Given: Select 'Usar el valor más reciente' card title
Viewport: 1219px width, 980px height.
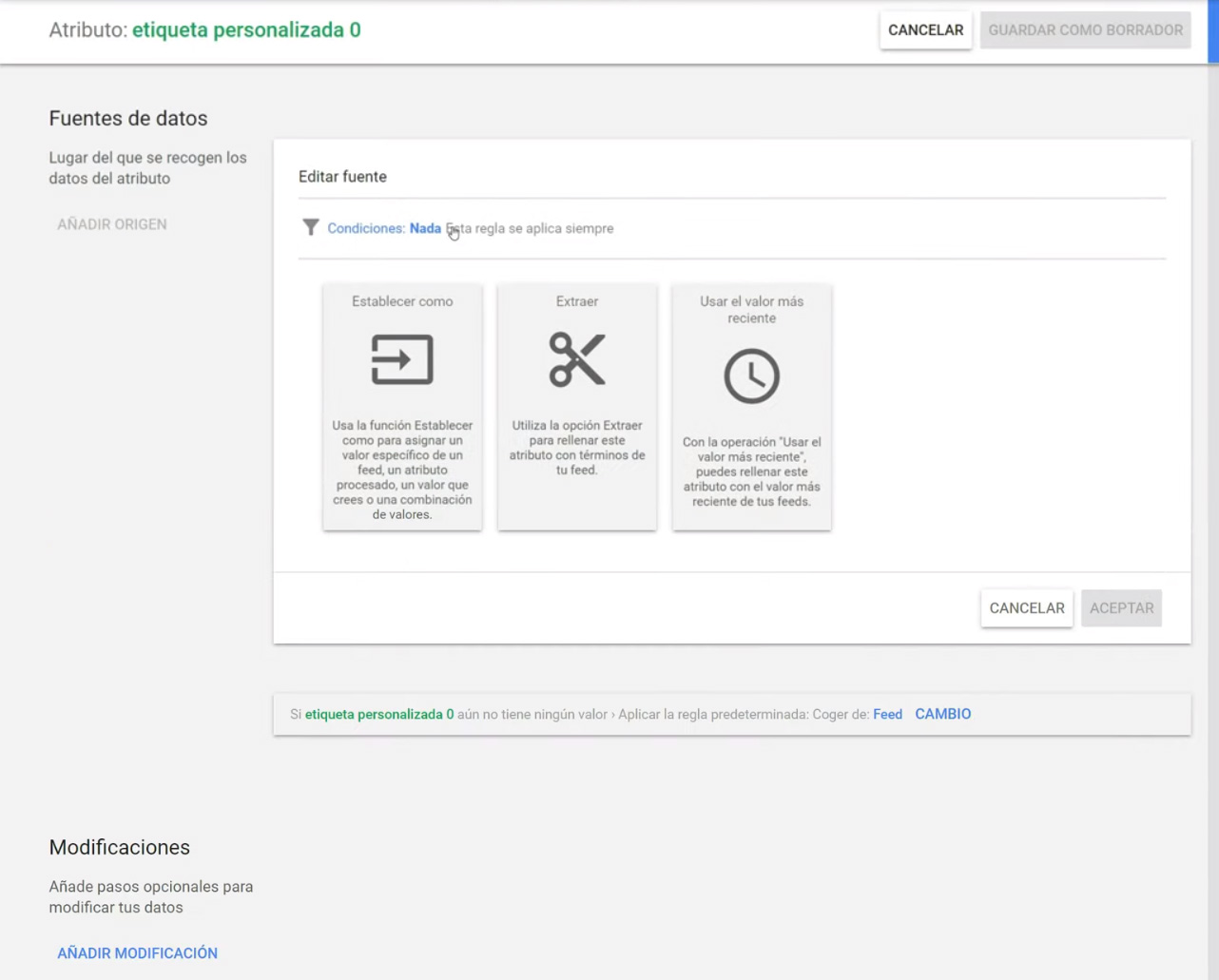Looking at the screenshot, I should [x=751, y=310].
